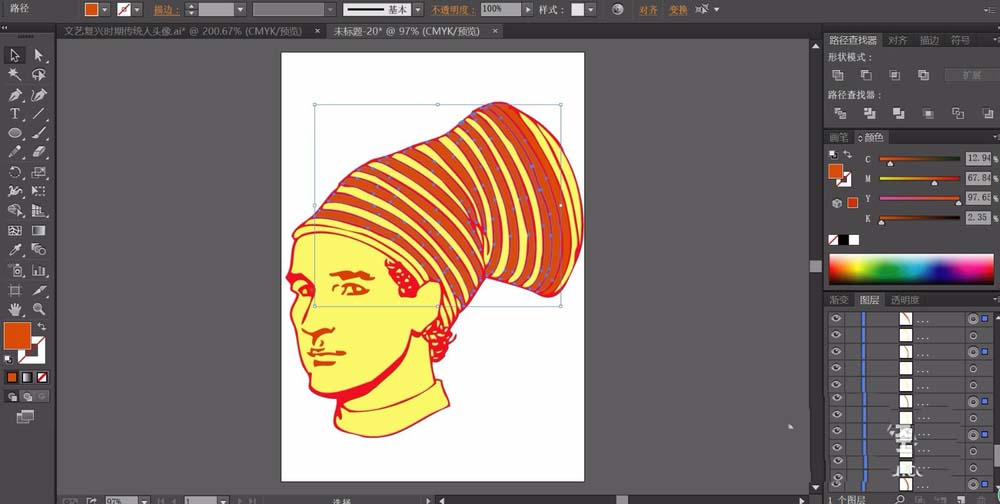This screenshot has width=1000, height=504.
Task: Select the Symbol Sprayer tool
Action: tap(15, 270)
